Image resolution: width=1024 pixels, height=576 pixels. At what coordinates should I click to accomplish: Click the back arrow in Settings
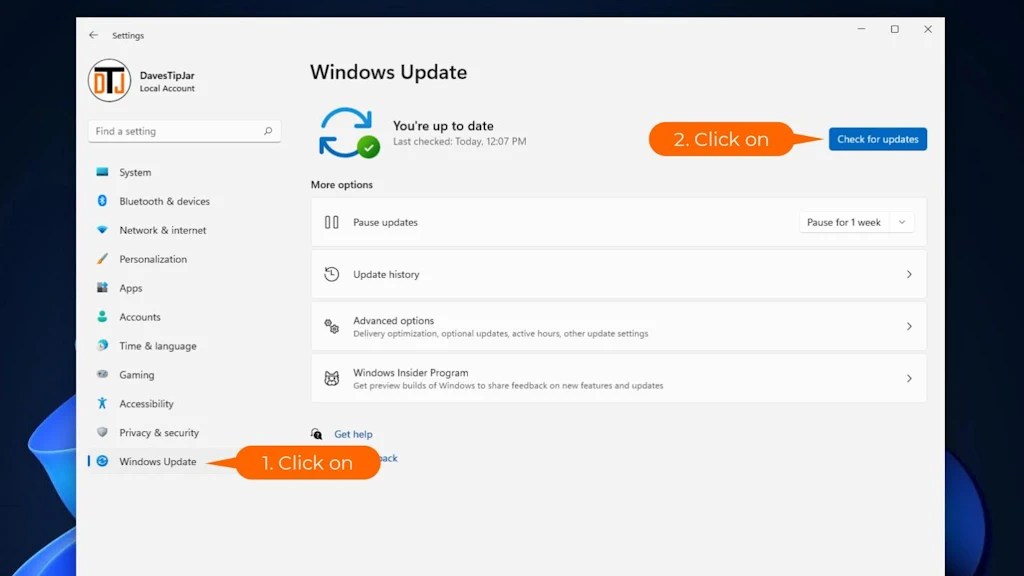pyautogui.click(x=92, y=34)
